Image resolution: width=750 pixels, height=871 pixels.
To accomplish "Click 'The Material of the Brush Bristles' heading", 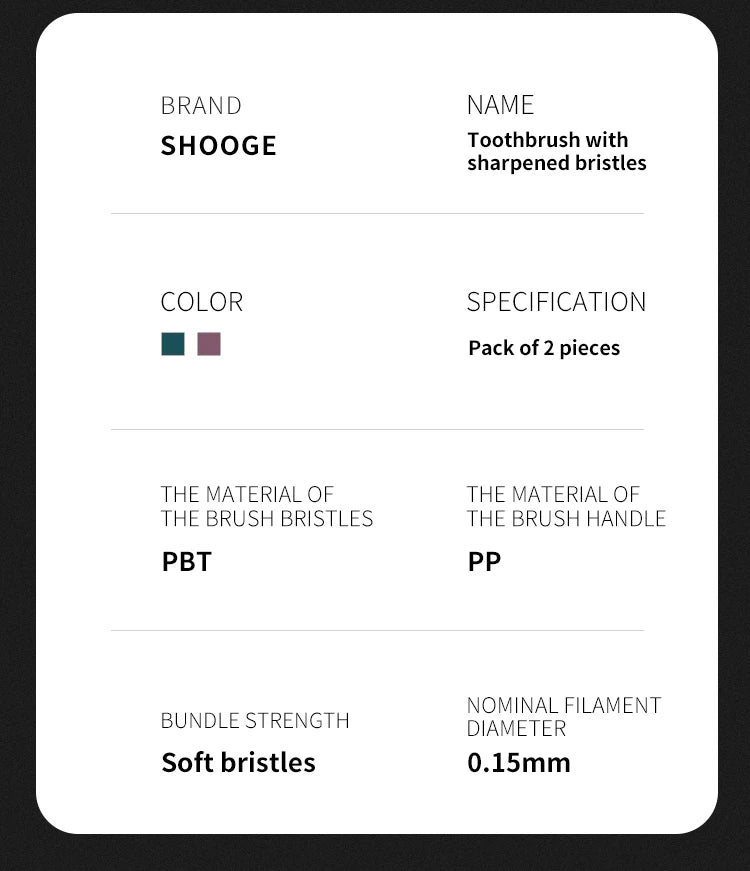I will click(266, 506).
